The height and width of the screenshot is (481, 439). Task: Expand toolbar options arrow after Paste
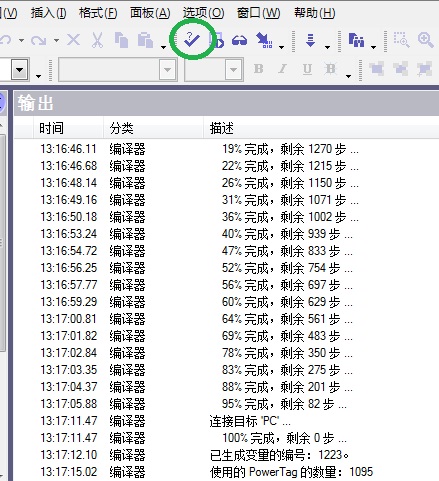coord(163,47)
